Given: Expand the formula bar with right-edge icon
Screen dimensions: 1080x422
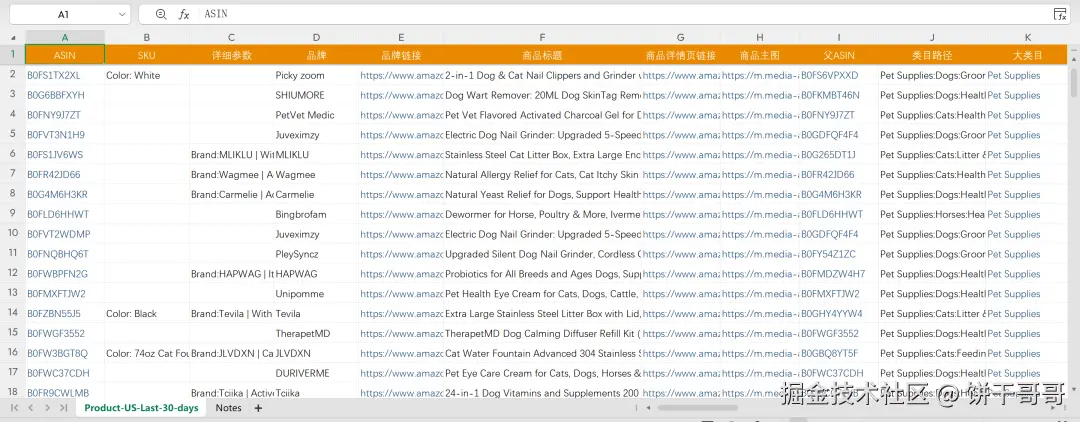Looking at the screenshot, I should [1060, 14].
